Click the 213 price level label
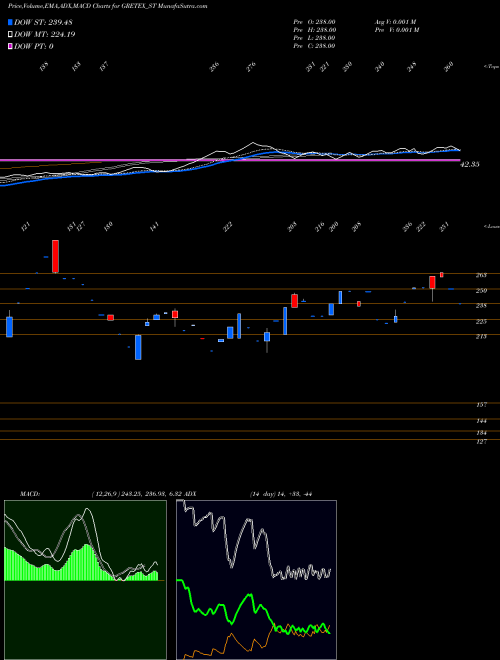Image resolution: width=500 pixels, height=660 pixels. pyautogui.click(x=481, y=337)
